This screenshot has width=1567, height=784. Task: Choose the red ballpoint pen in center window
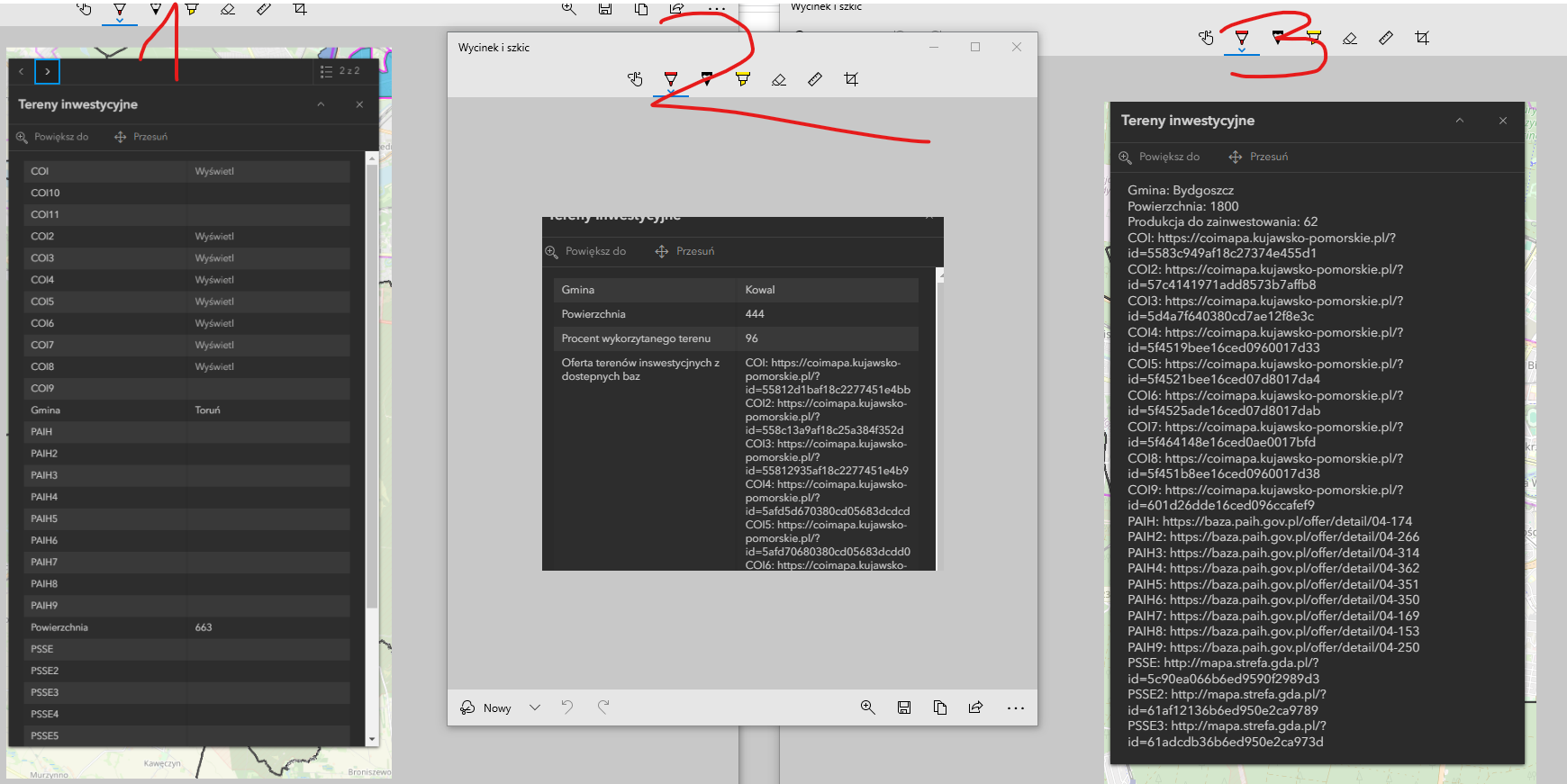tap(671, 79)
